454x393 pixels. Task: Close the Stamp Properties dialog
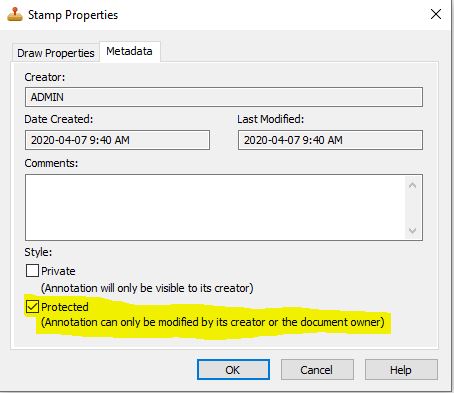[436, 14]
